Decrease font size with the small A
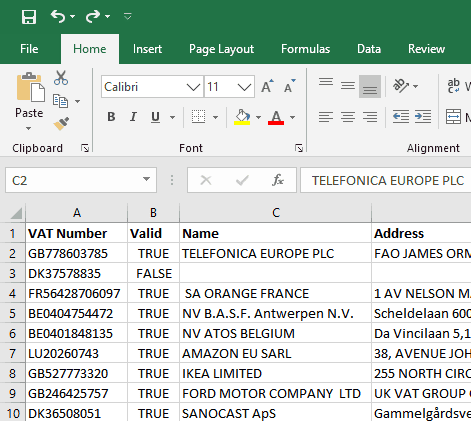The image size is (471, 421). coord(290,86)
